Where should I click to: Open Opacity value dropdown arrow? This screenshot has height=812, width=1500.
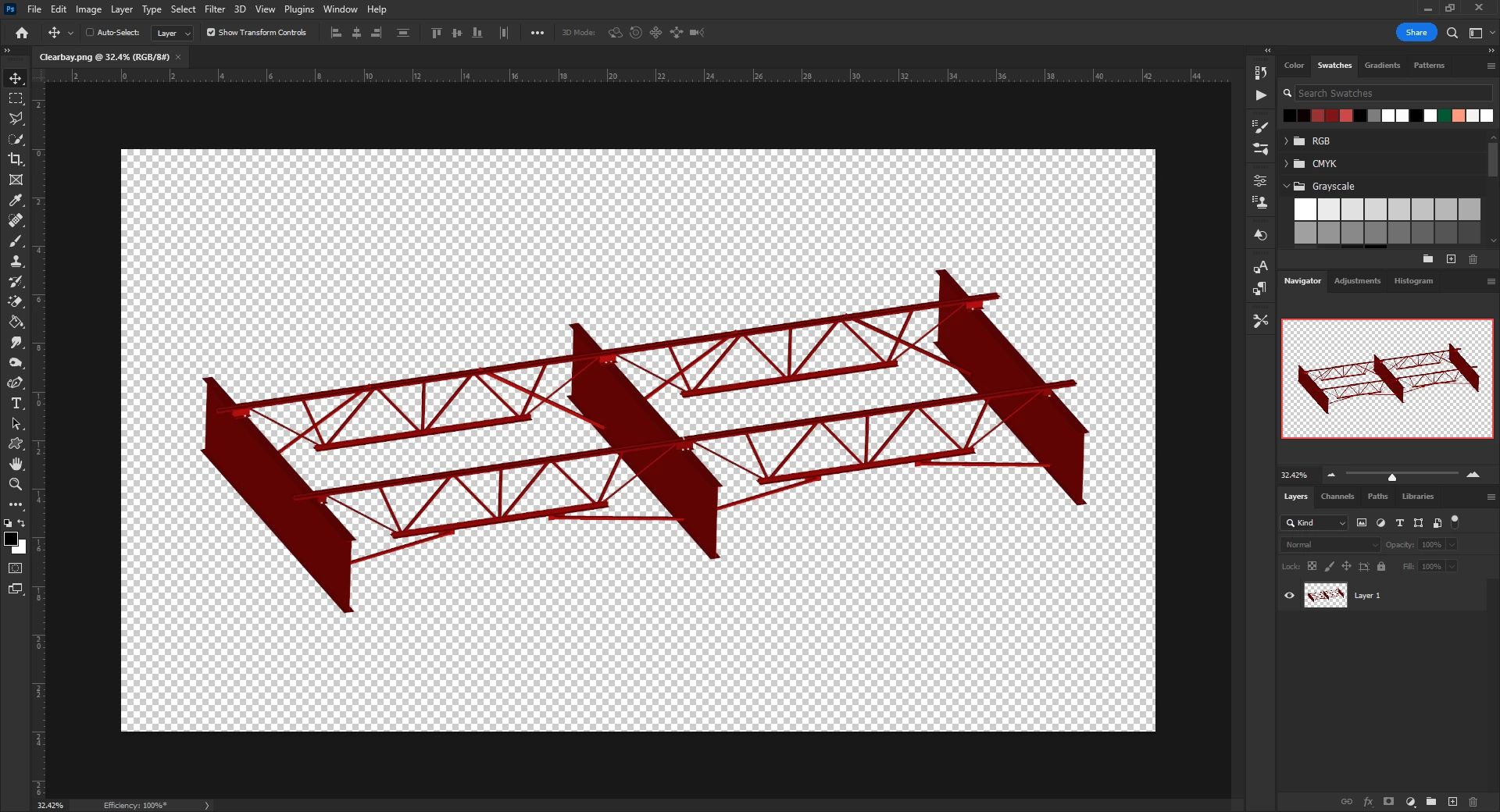click(1452, 545)
